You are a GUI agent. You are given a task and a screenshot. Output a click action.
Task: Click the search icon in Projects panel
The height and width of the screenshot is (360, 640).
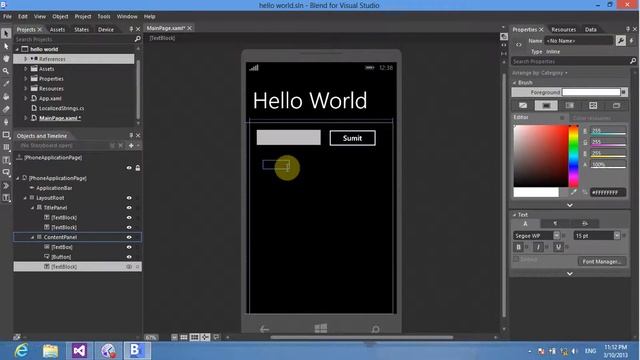tap(138, 39)
